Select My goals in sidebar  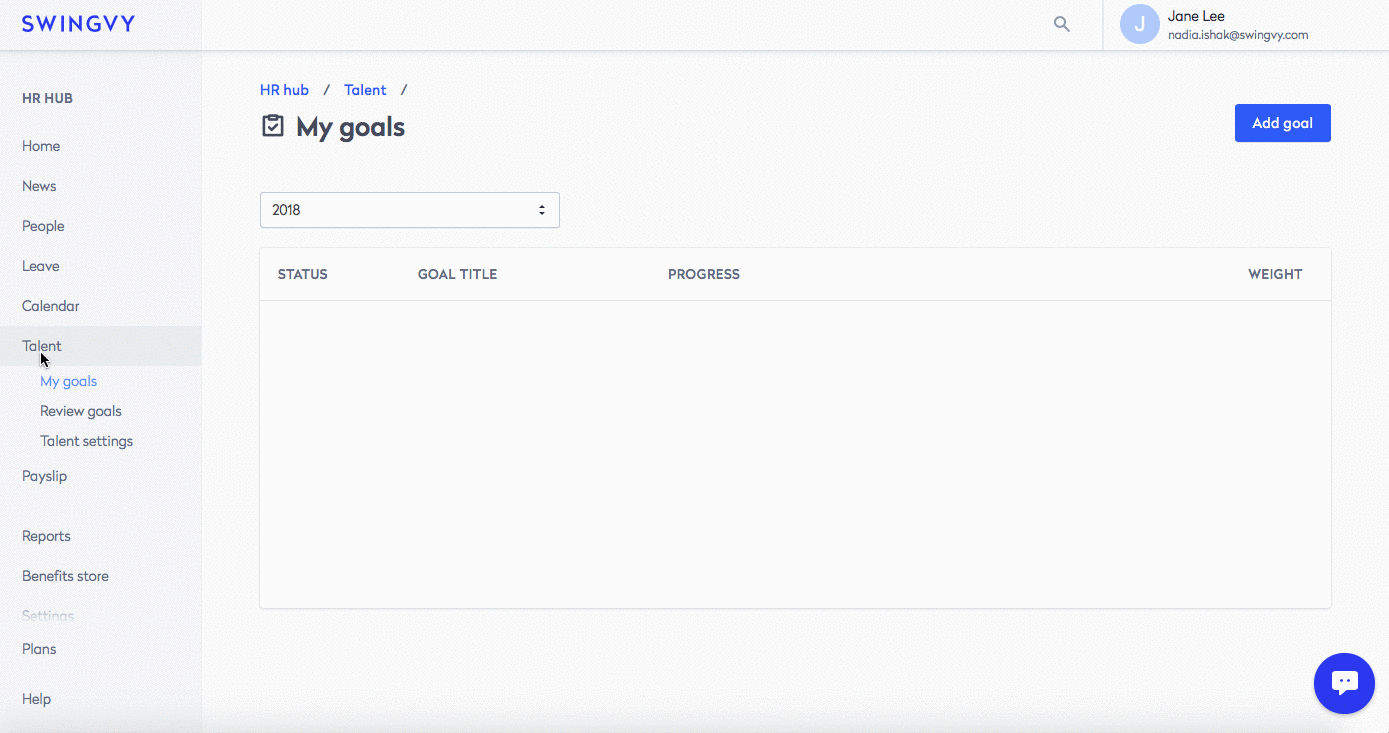(68, 381)
